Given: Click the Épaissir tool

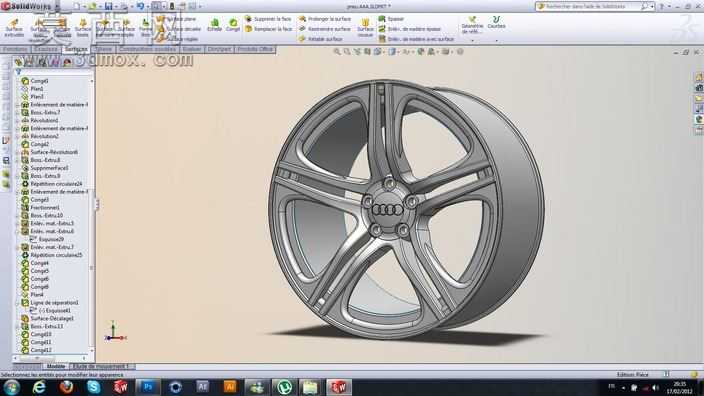Looking at the screenshot, I should coord(391,19).
